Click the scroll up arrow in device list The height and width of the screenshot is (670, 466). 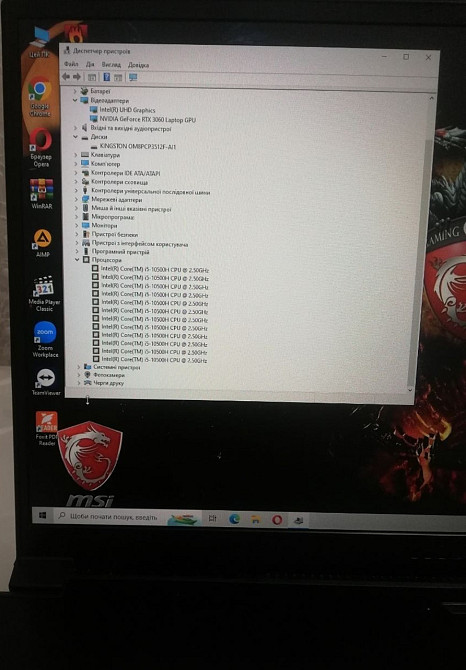pos(431,98)
